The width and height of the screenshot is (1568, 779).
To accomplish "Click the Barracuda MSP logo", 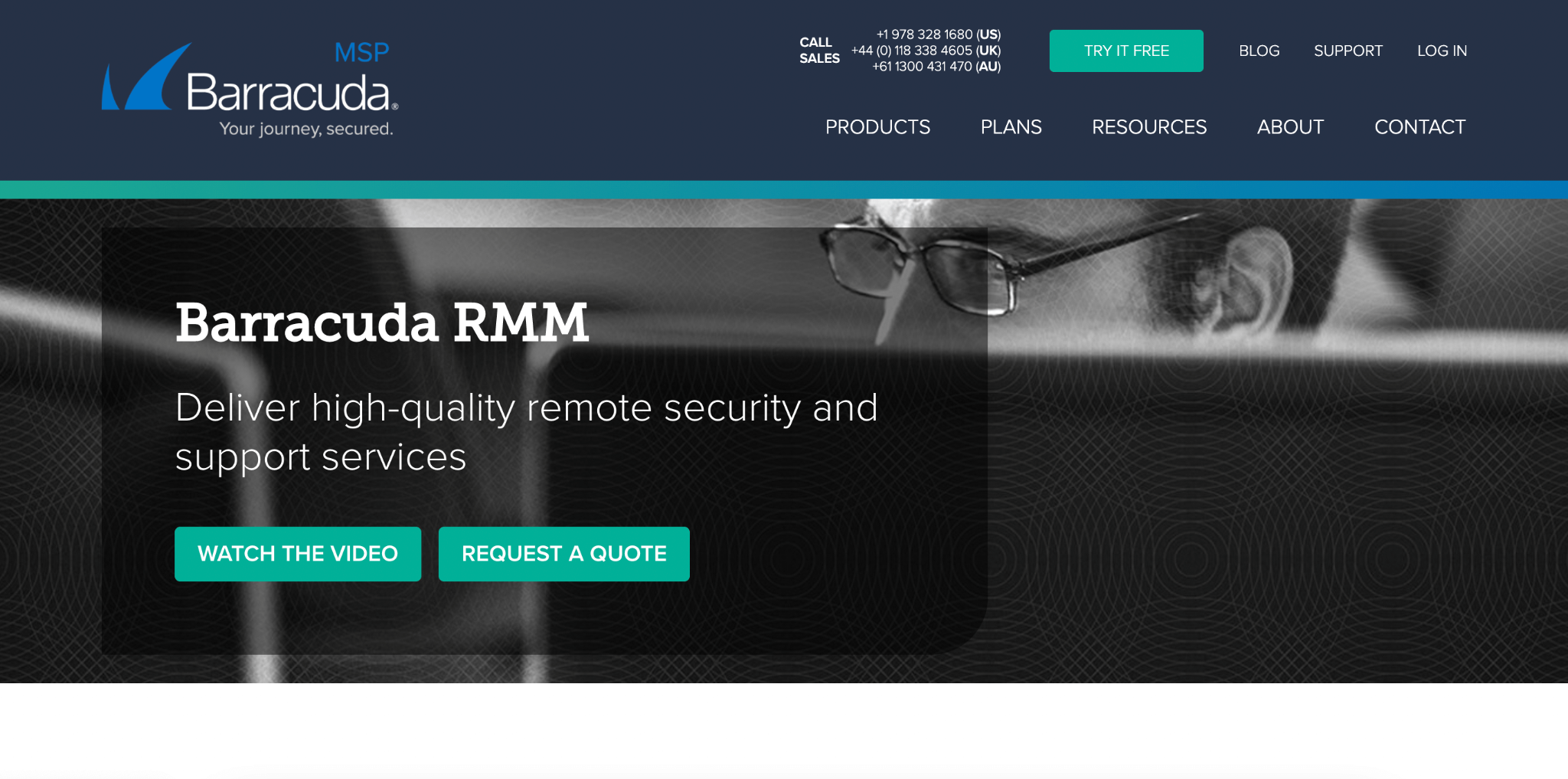I will point(250,89).
